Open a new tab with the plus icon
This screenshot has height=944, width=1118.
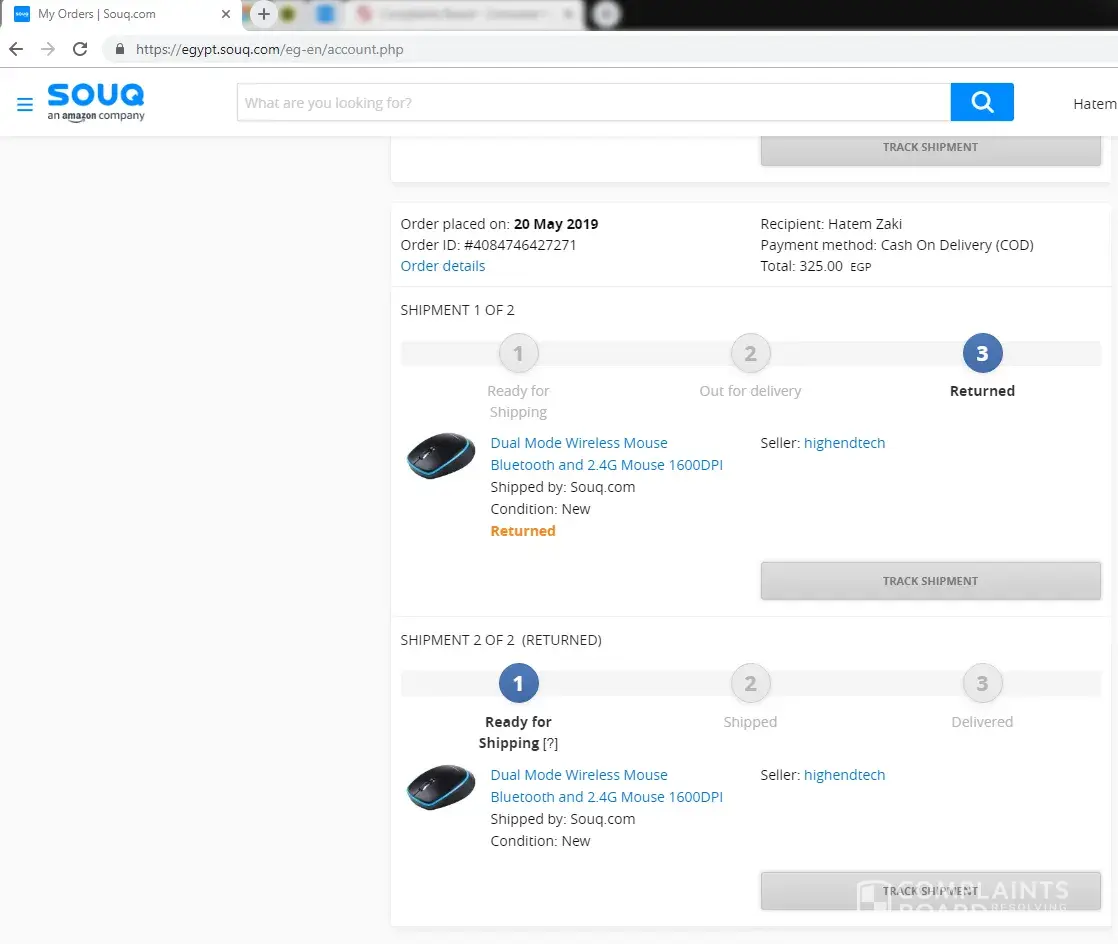point(264,14)
